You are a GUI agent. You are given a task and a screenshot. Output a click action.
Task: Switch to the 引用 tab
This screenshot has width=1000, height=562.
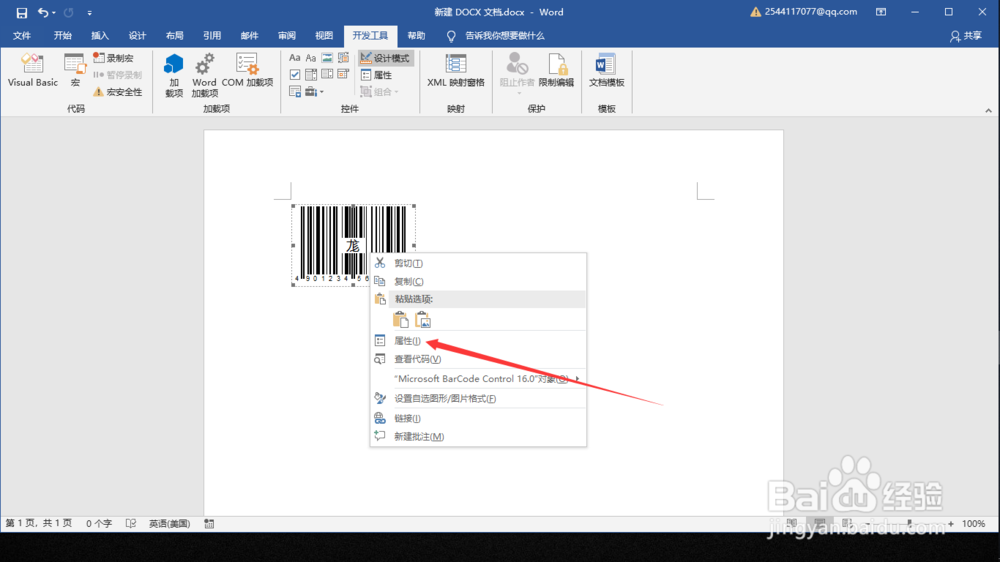(x=212, y=36)
